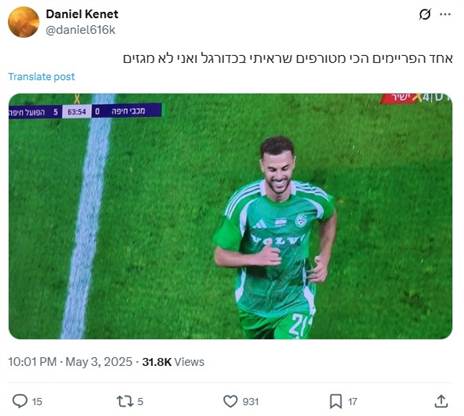464x416 pixels.
Task: Click the Hebrew post text
Action: 288,58
